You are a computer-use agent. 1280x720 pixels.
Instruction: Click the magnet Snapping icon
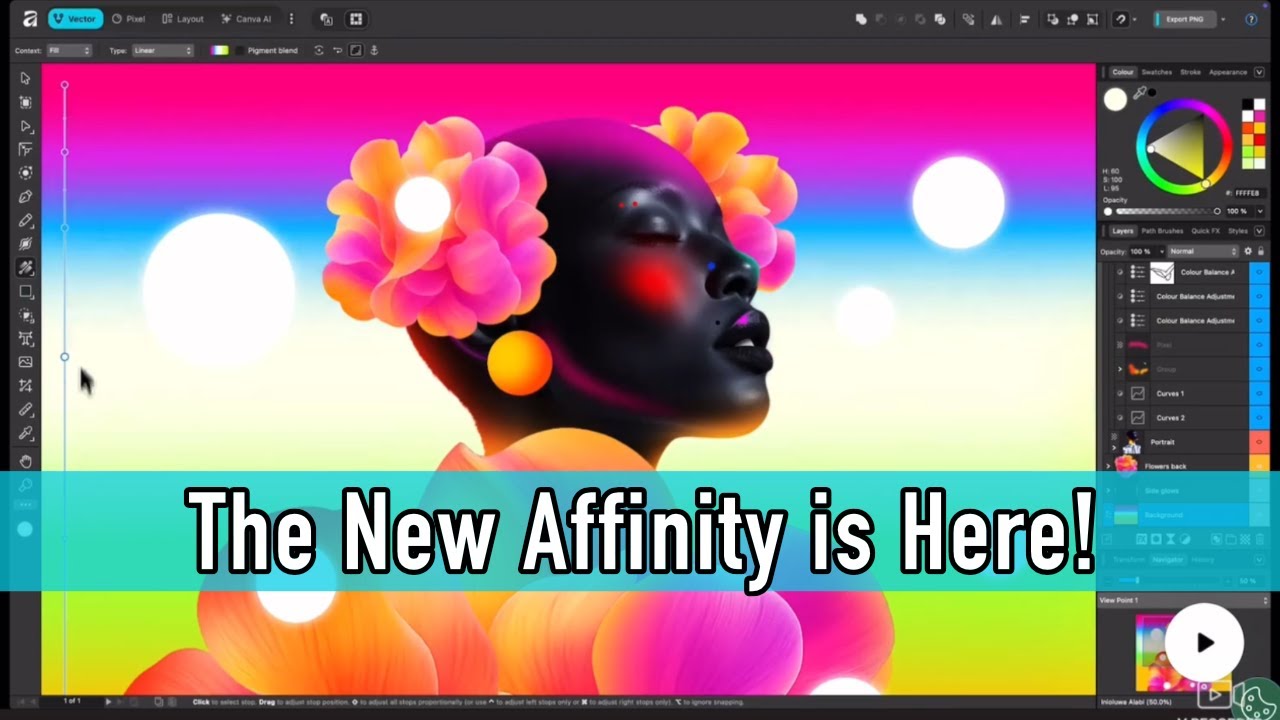pos(1121,19)
